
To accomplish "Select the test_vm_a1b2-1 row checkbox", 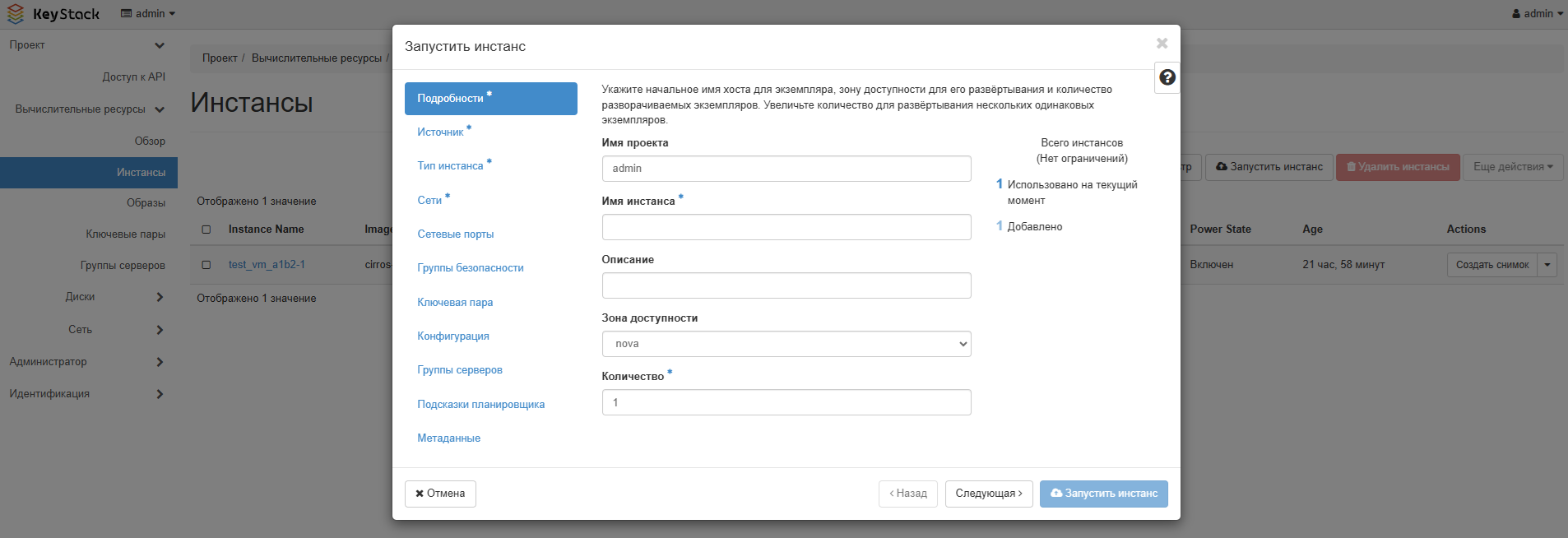I will click(206, 265).
